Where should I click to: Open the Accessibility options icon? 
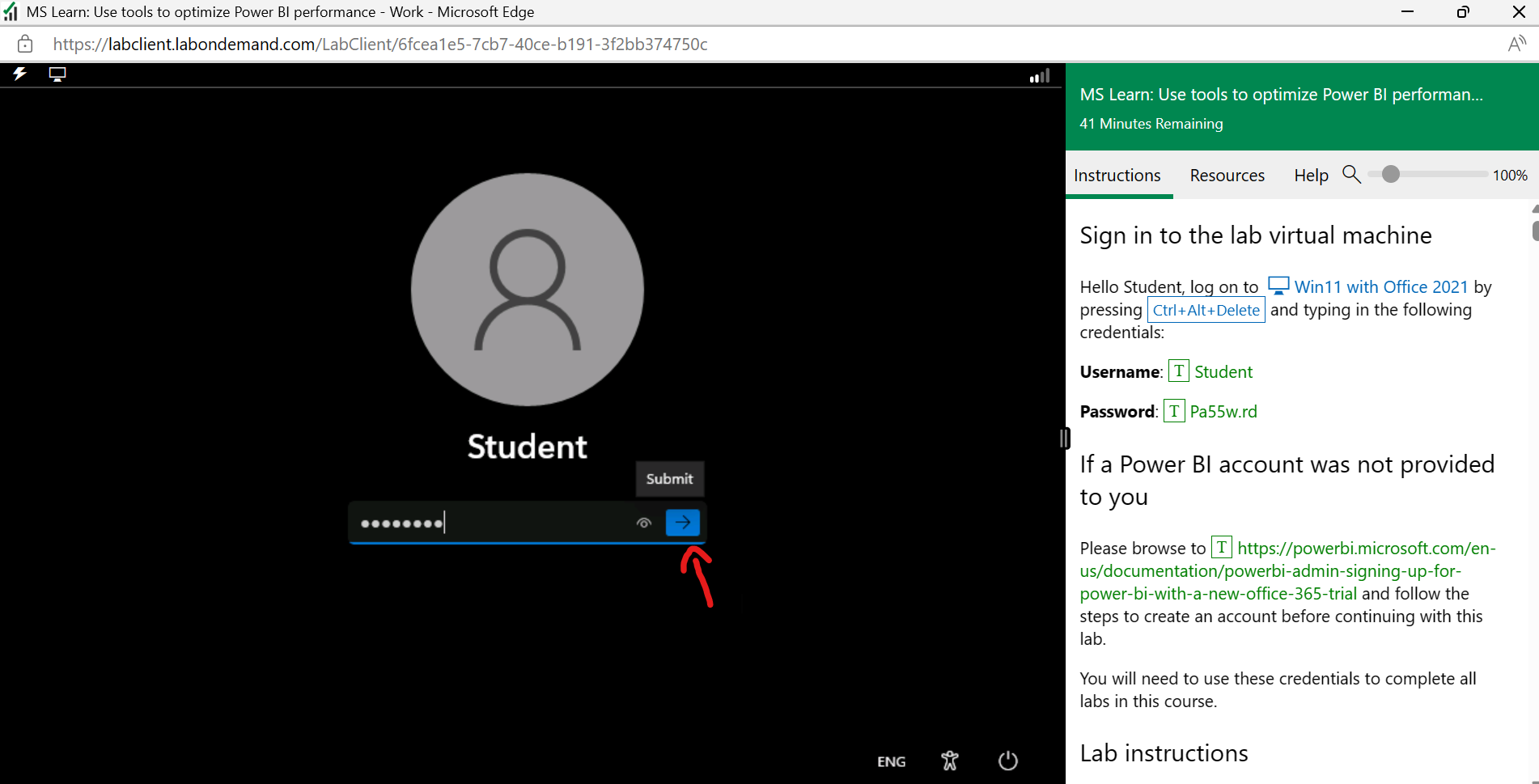tap(950, 761)
